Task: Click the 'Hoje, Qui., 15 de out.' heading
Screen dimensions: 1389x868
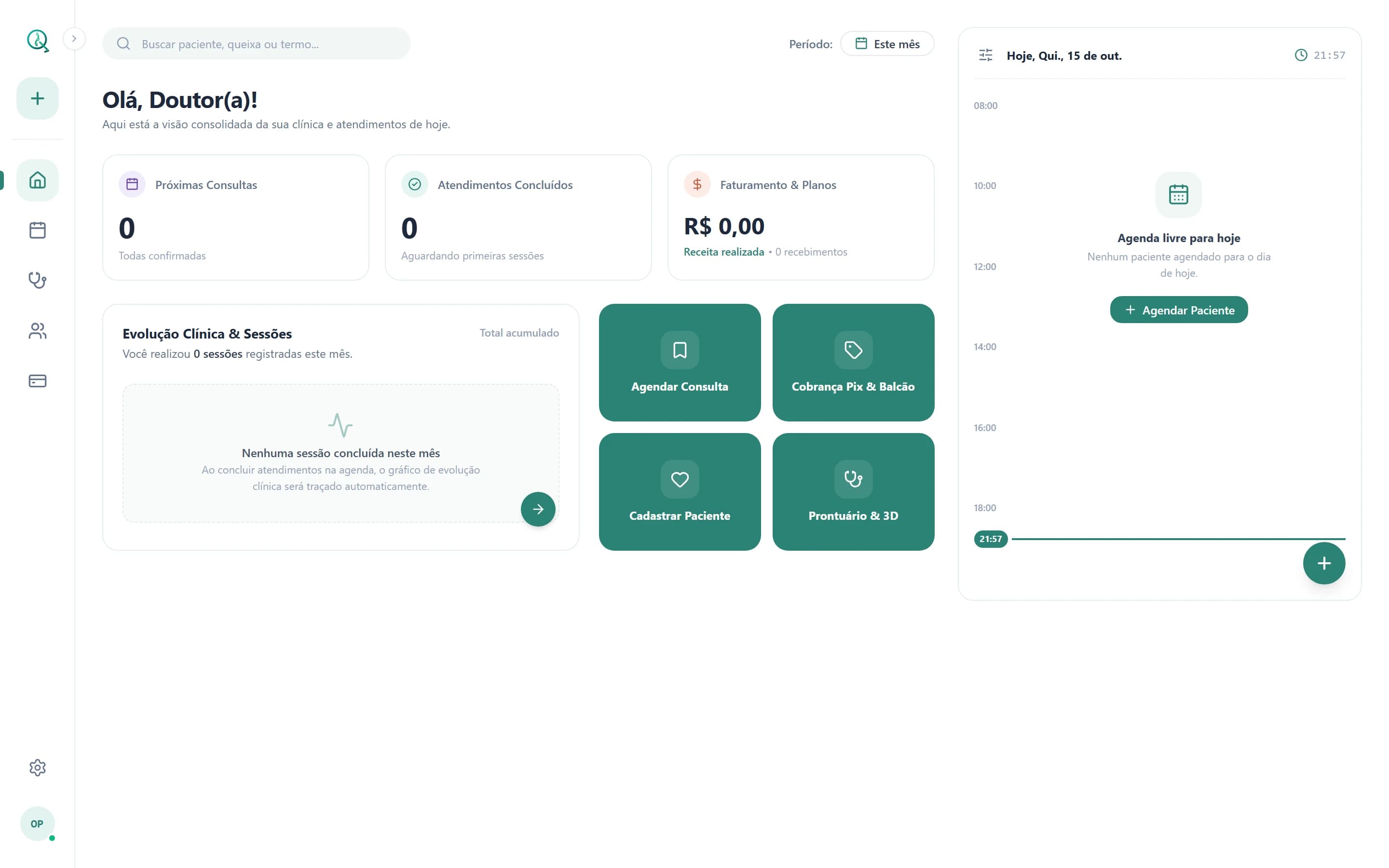Action: [1063, 55]
